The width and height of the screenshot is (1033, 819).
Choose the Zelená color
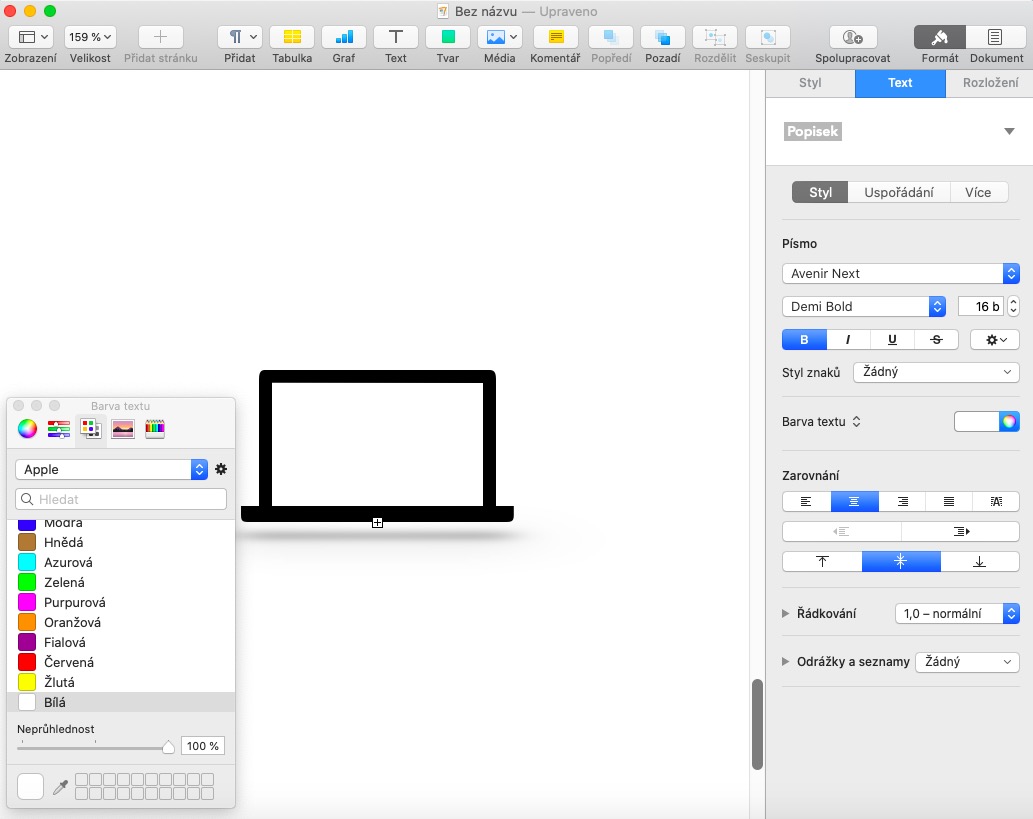(x=121, y=582)
